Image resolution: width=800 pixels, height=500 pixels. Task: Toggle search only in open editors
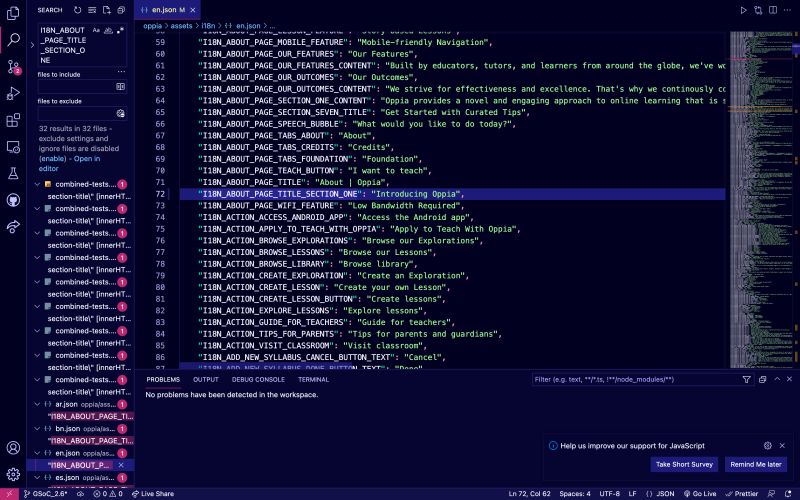point(120,87)
